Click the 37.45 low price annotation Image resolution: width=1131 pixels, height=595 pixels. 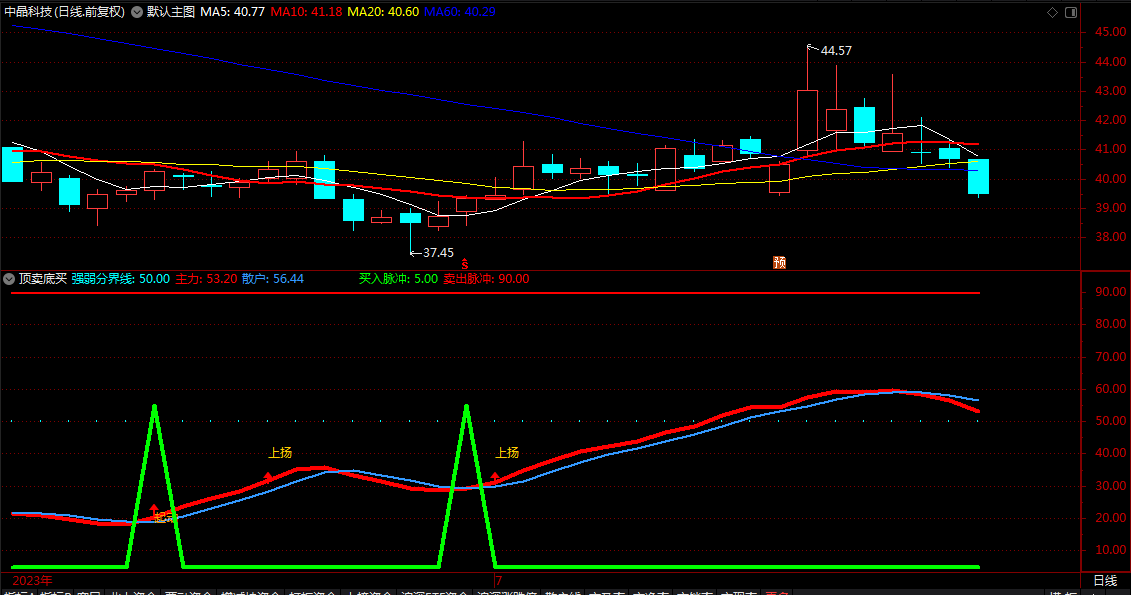[x=438, y=253]
